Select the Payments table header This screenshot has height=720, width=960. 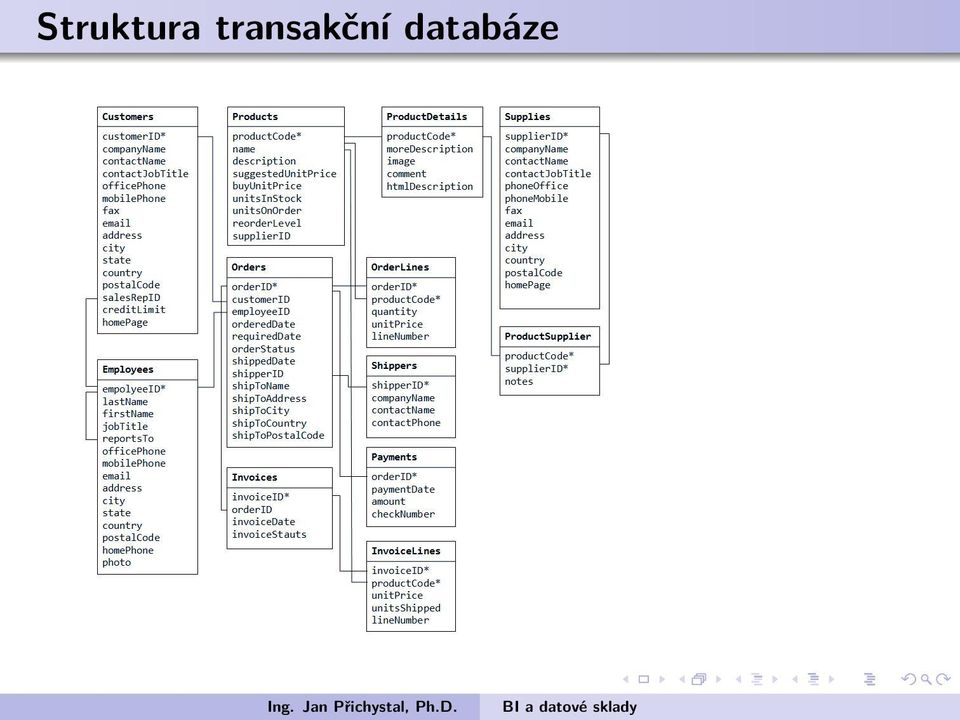point(411,457)
